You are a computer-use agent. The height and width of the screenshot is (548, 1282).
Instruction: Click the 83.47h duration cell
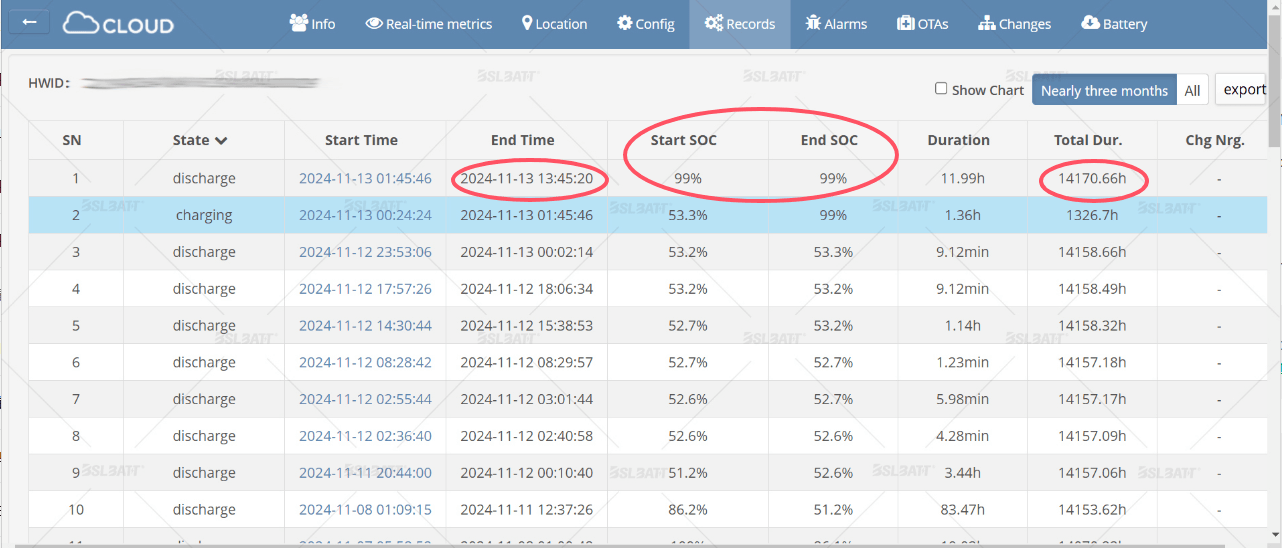coord(962,510)
